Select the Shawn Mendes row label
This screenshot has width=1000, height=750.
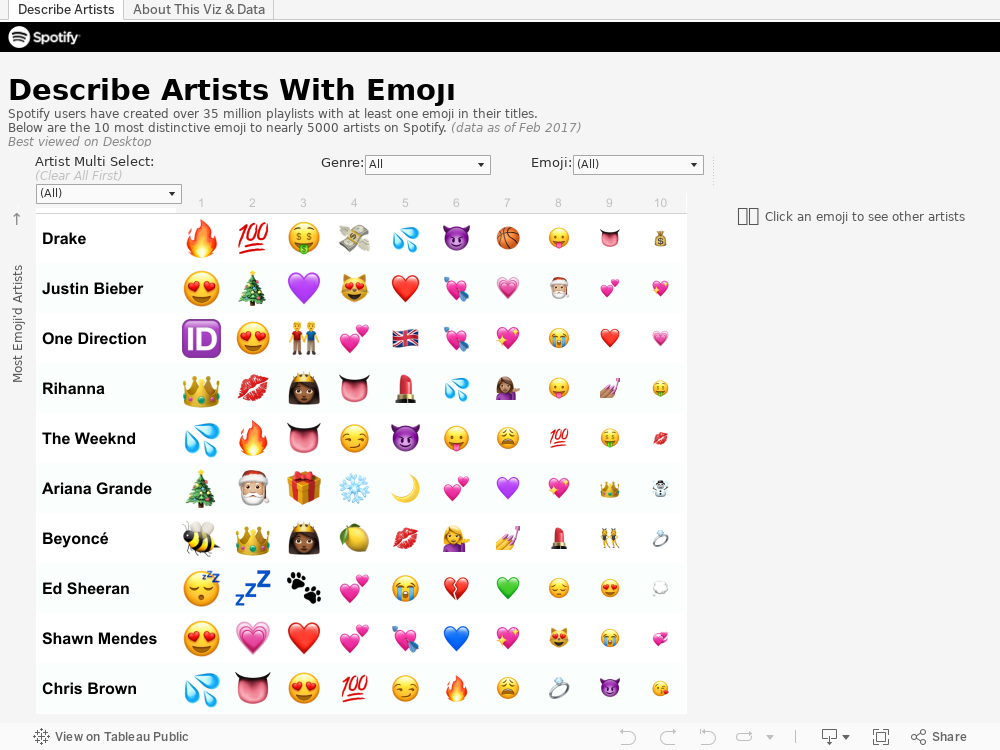pyautogui.click(x=99, y=638)
